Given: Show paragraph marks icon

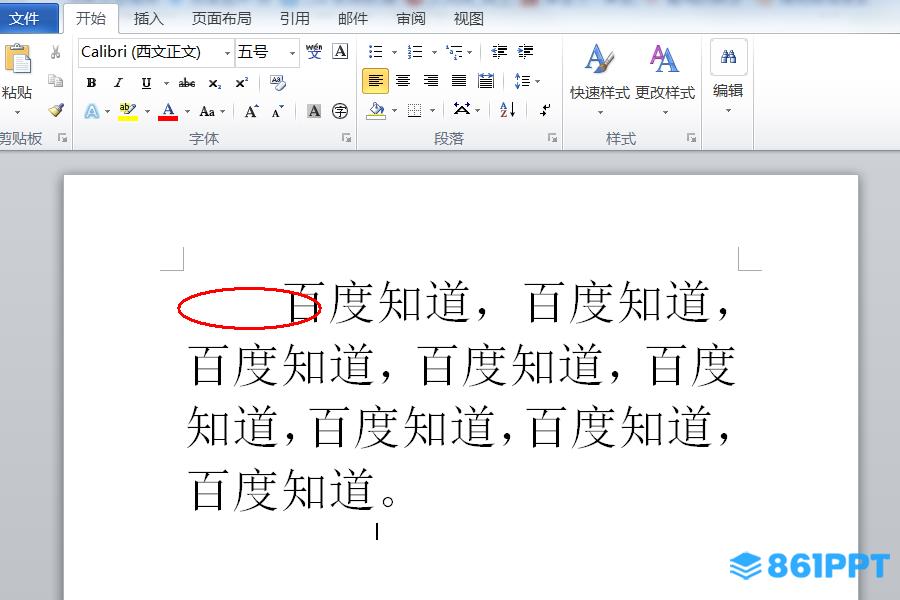Looking at the screenshot, I should click(545, 110).
